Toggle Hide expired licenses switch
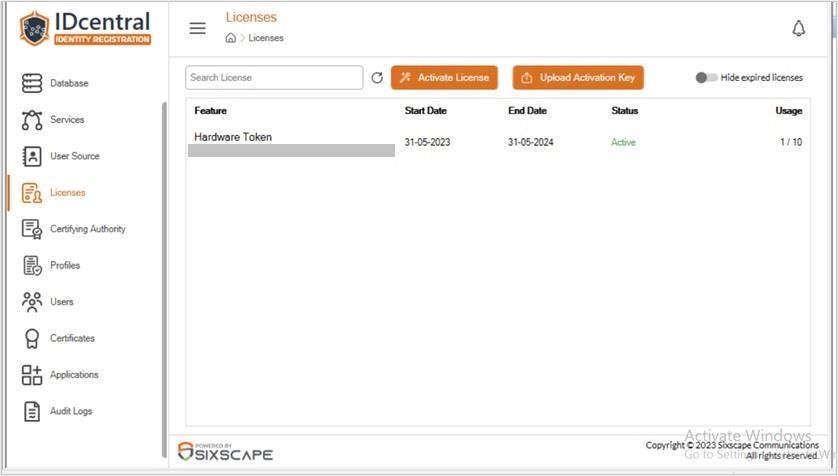Screen dimensions: 838x476 [706, 77]
